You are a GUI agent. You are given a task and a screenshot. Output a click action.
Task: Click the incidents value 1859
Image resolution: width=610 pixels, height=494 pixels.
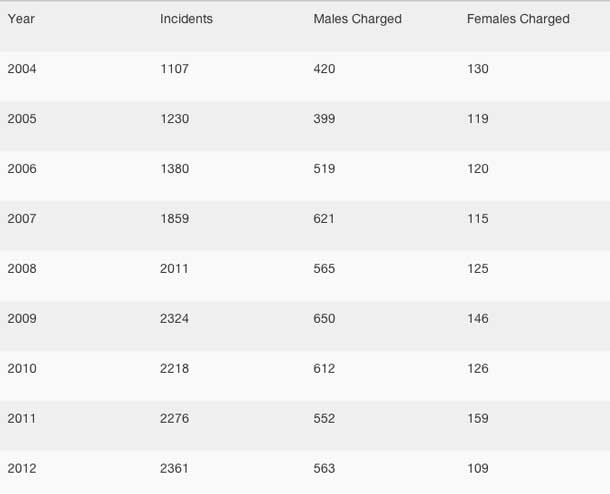coord(175,219)
